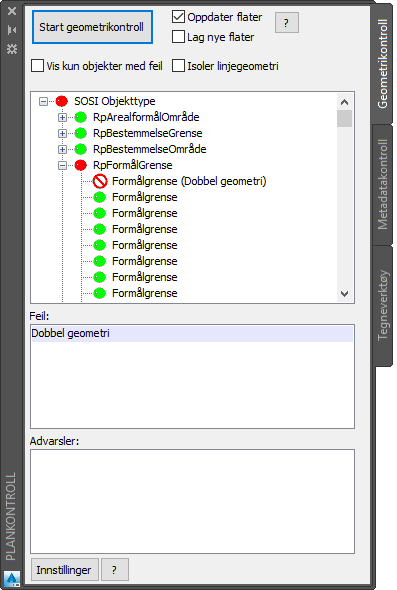Click green status dot beside RpBestemmelseGrense
This screenshot has height=590, width=397.
point(81,133)
